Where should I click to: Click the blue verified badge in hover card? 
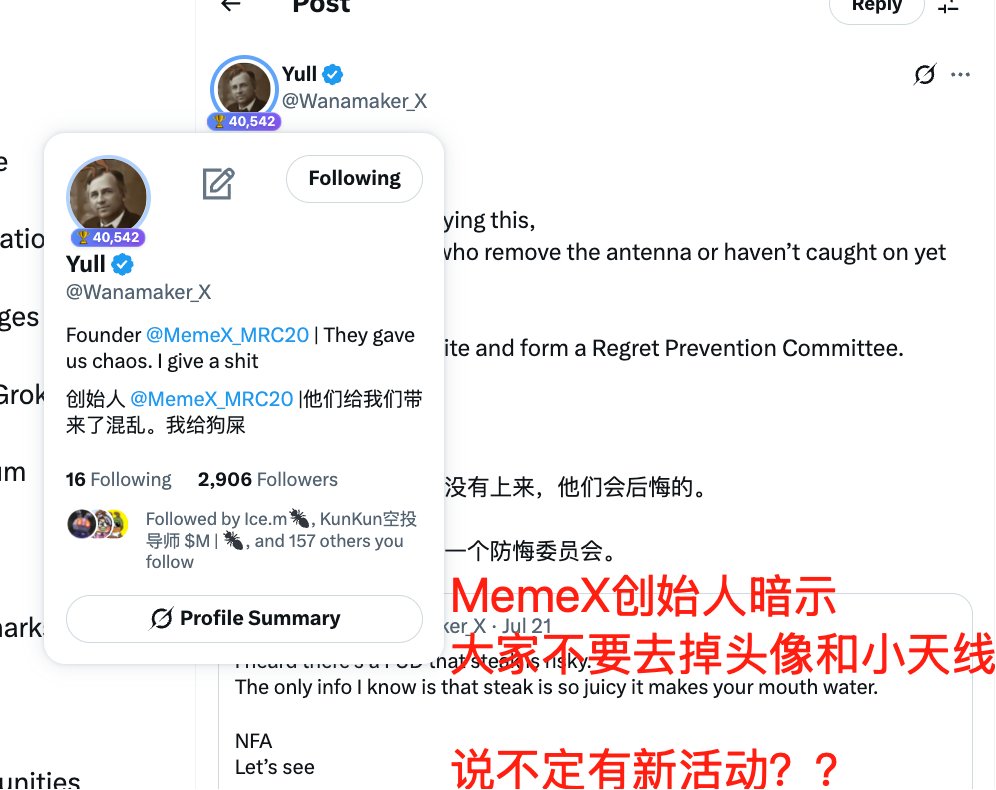click(x=123, y=264)
